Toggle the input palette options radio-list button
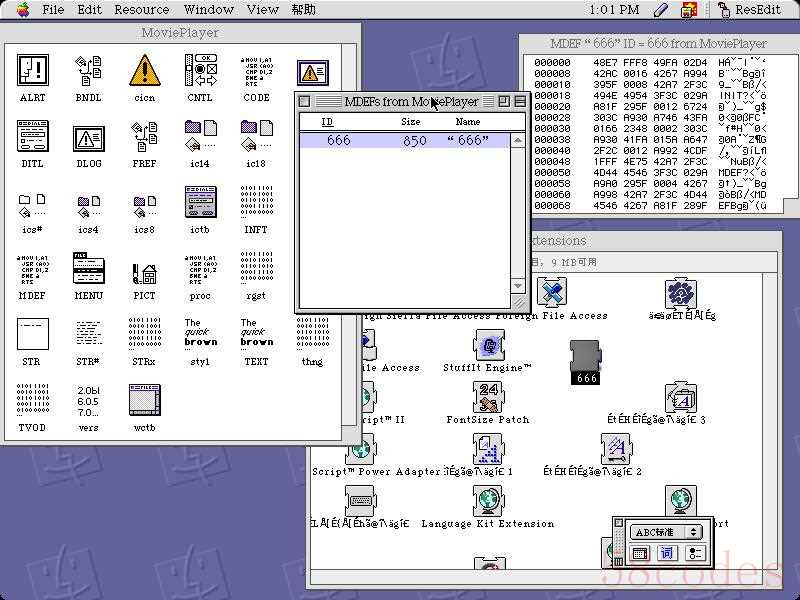Viewport: 800px width, 600px height. point(695,553)
